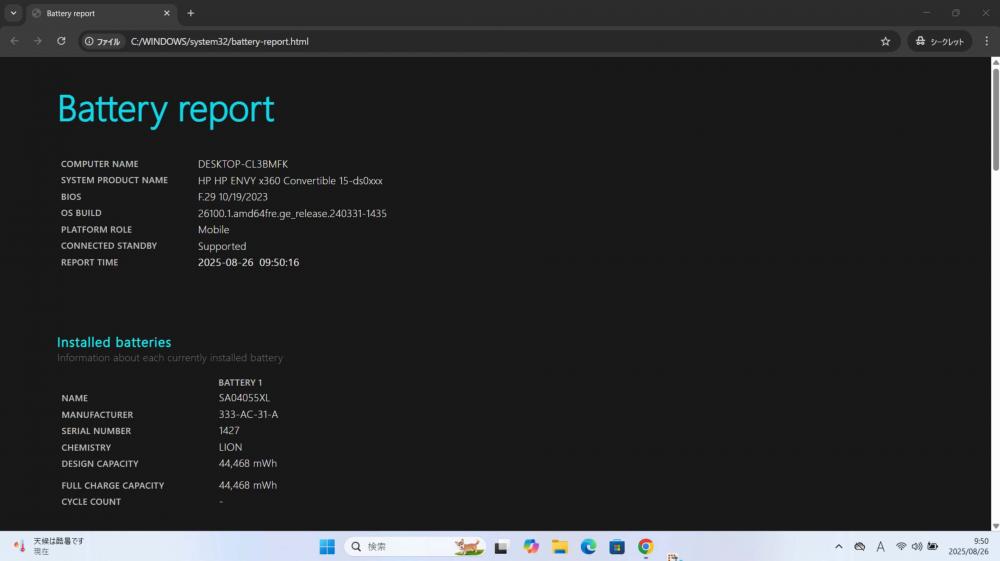Click BIOS value F.29 10/19/2023
1000x561 pixels.
click(233, 197)
